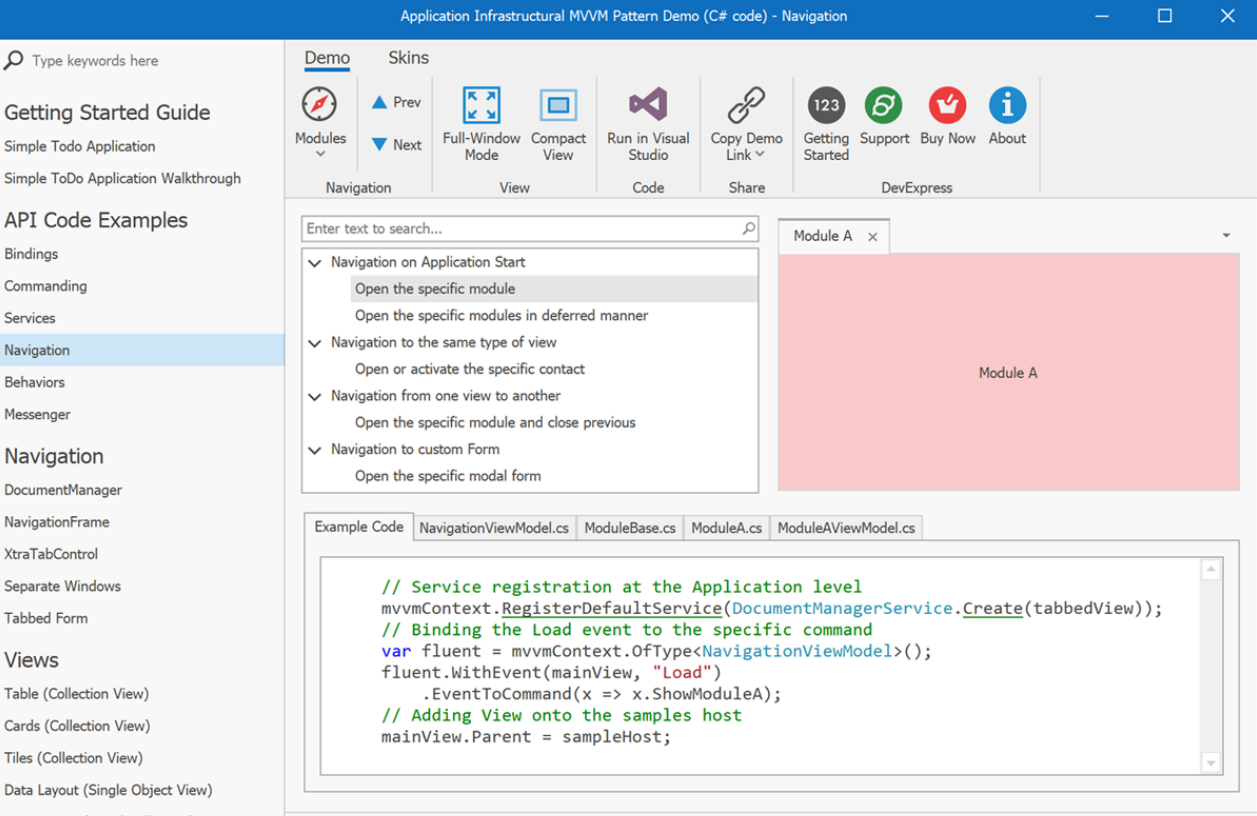Go to the previous module with Prev
1257x816 pixels.
pos(396,102)
